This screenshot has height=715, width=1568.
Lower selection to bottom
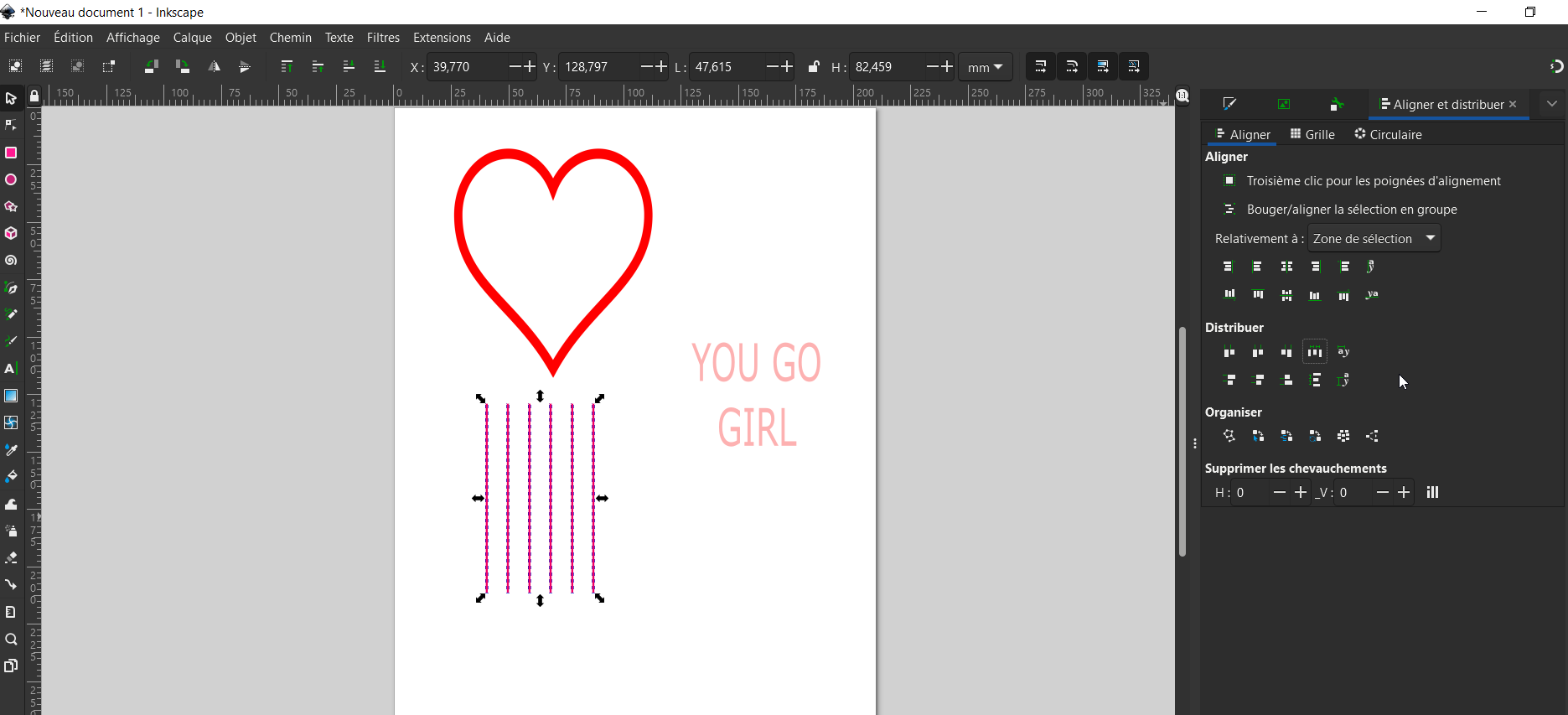[x=380, y=66]
